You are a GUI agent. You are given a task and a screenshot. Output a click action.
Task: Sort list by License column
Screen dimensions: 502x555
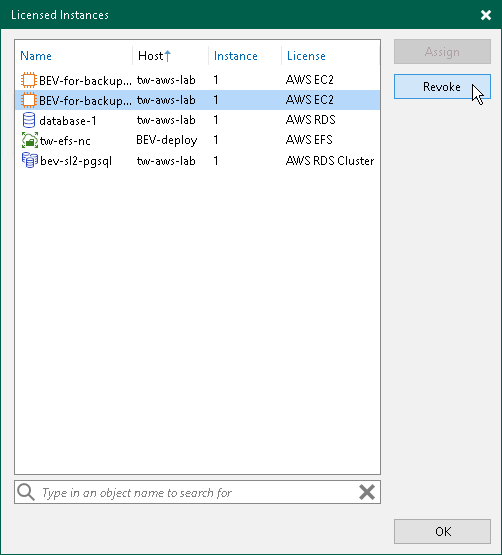306,56
